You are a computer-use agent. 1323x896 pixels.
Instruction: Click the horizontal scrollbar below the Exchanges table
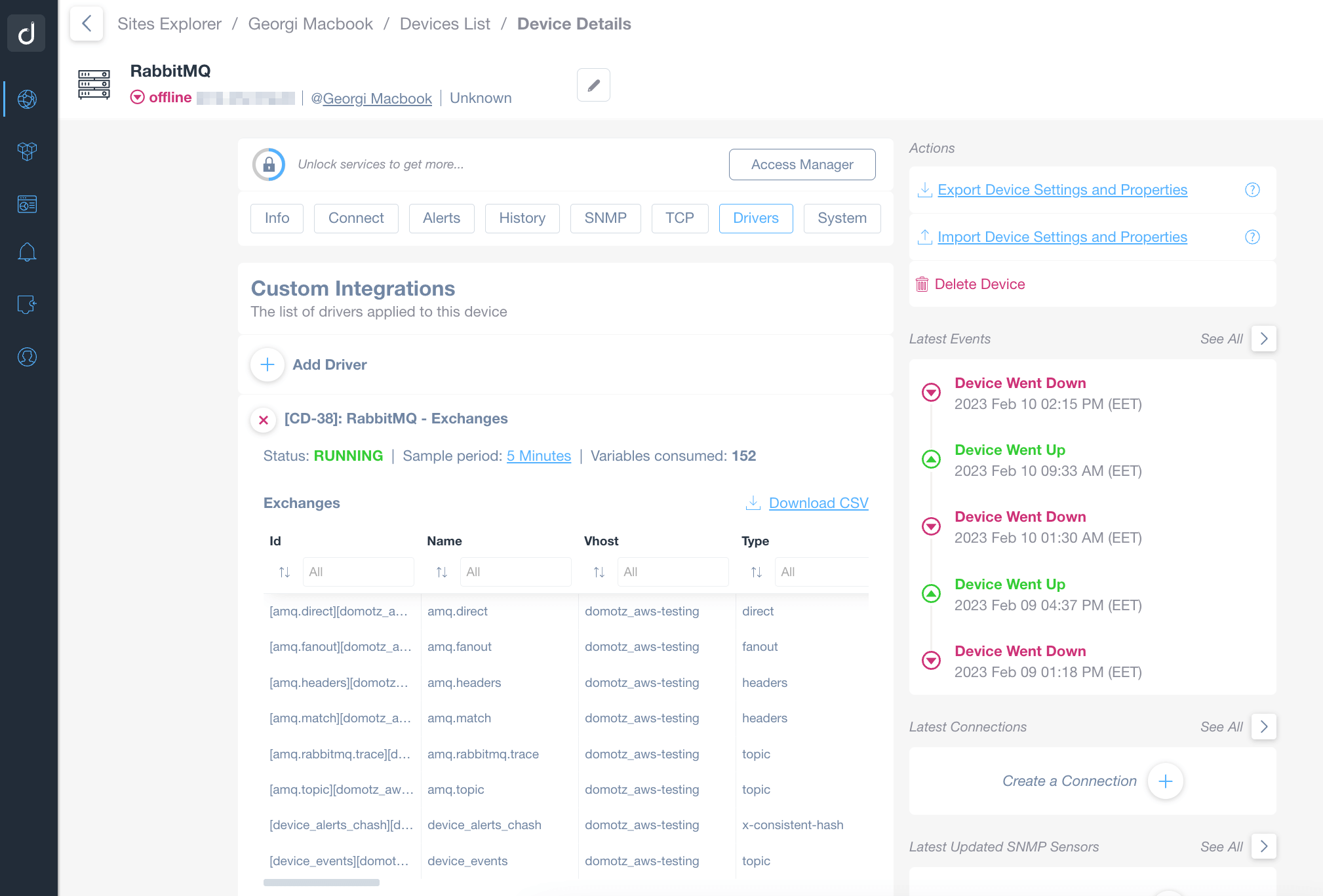pos(321,882)
